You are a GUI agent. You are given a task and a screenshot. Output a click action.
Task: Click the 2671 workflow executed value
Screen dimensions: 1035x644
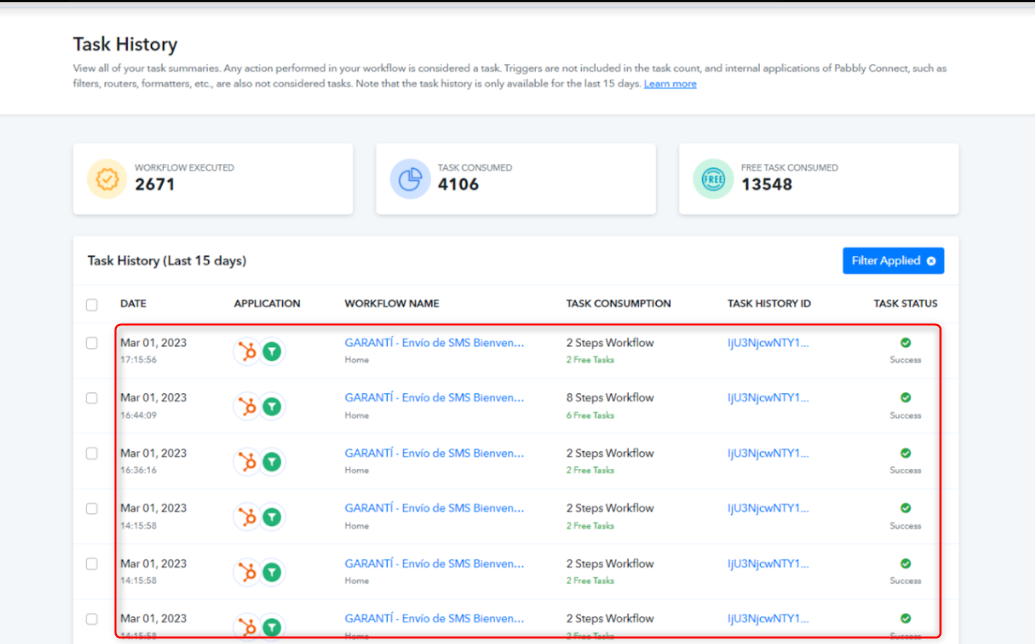(155, 185)
